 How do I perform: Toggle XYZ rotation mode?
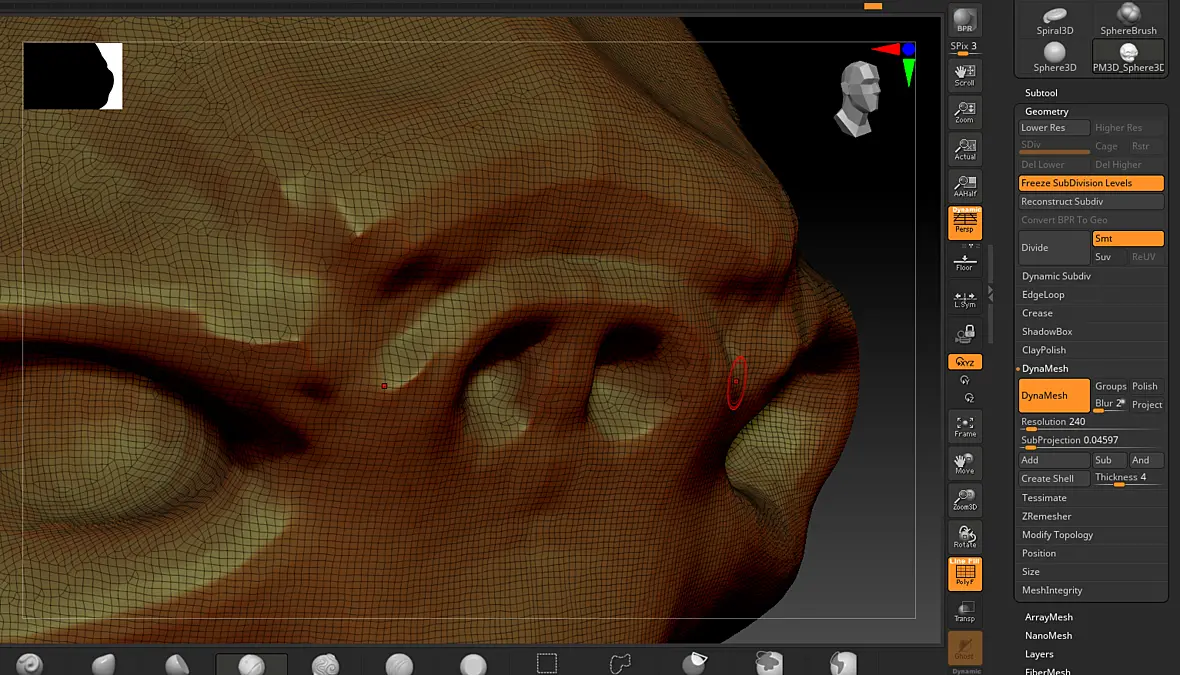(965, 362)
